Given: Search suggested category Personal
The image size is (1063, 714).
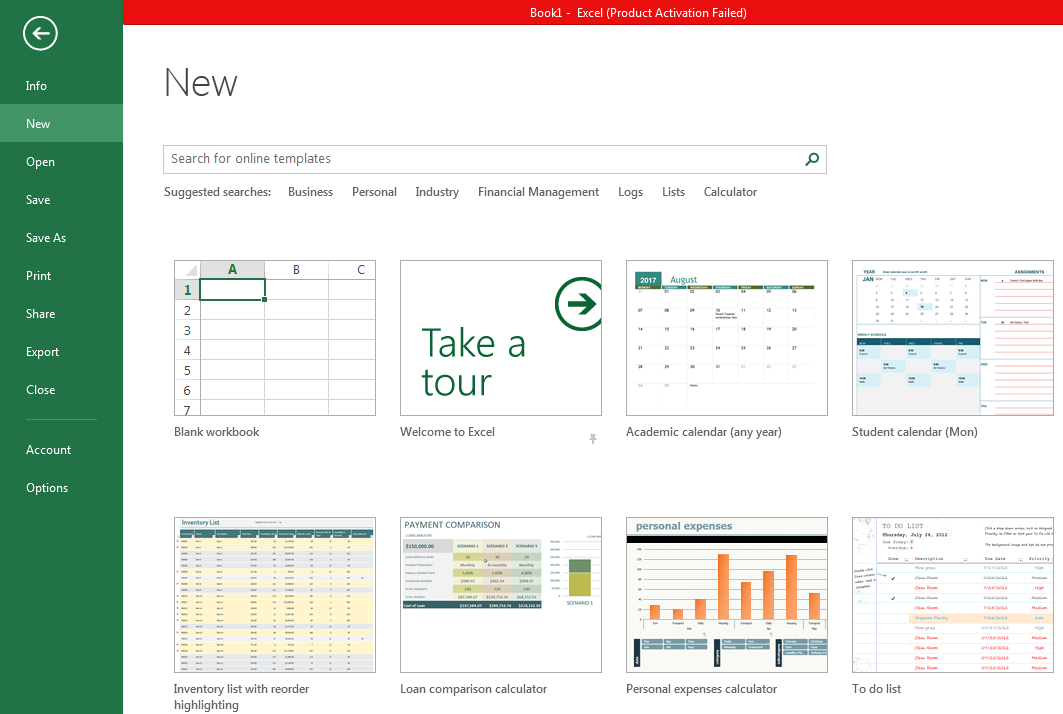Looking at the screenshot, I should pyautogui.click(x=374, y=192).
